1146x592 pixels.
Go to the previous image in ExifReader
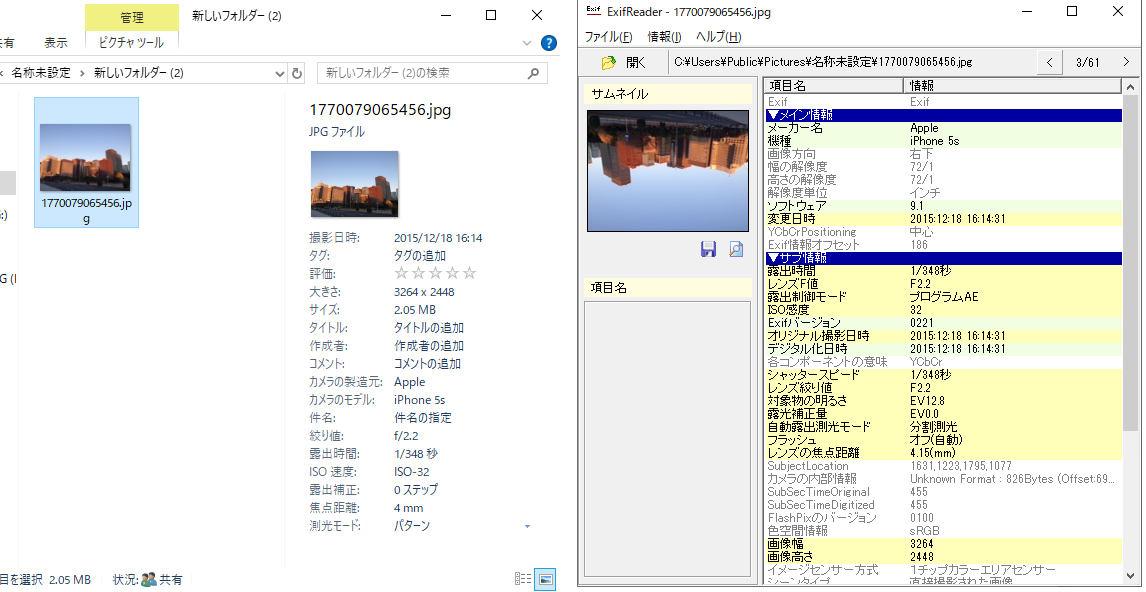pyautogui.click(x=1049, y=62)
